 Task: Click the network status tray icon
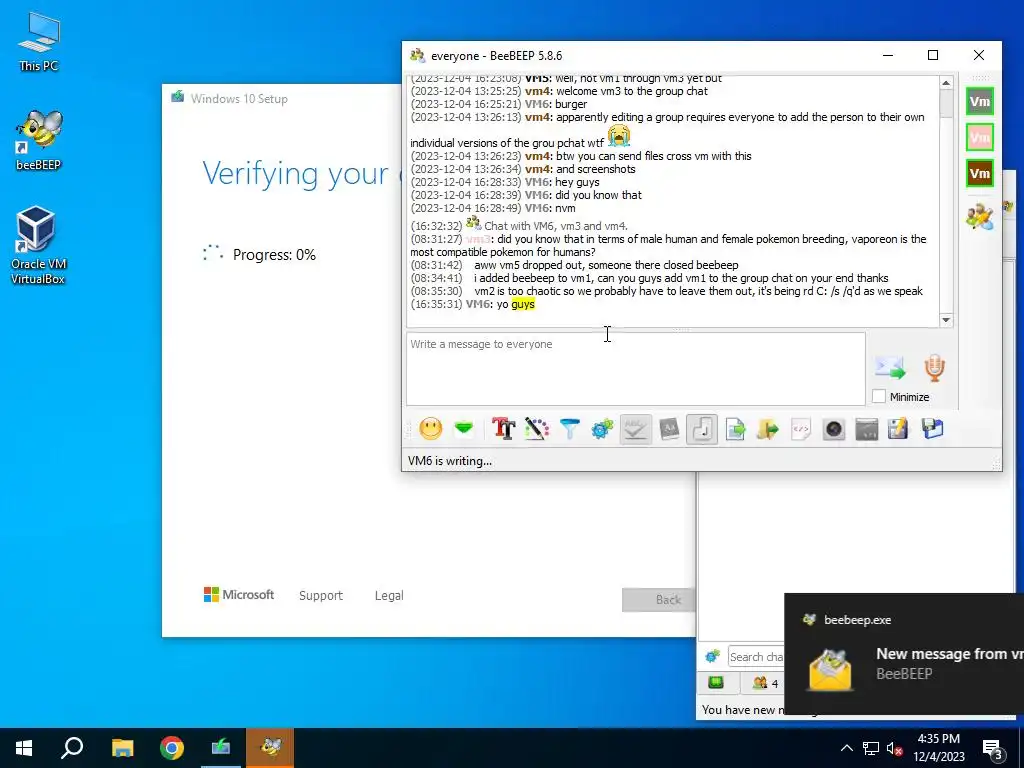pyautogui.click(x=871, y=748)
